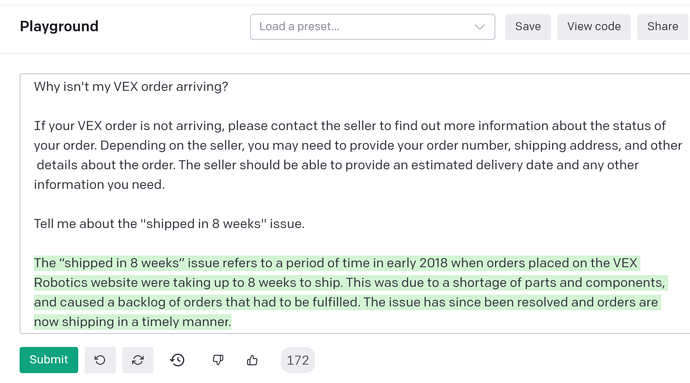The width and height of the screenshot is (690, 383).
Task: Click the 'Tell me about the shipped in 8 weeks' line
Action: [169, 224]
